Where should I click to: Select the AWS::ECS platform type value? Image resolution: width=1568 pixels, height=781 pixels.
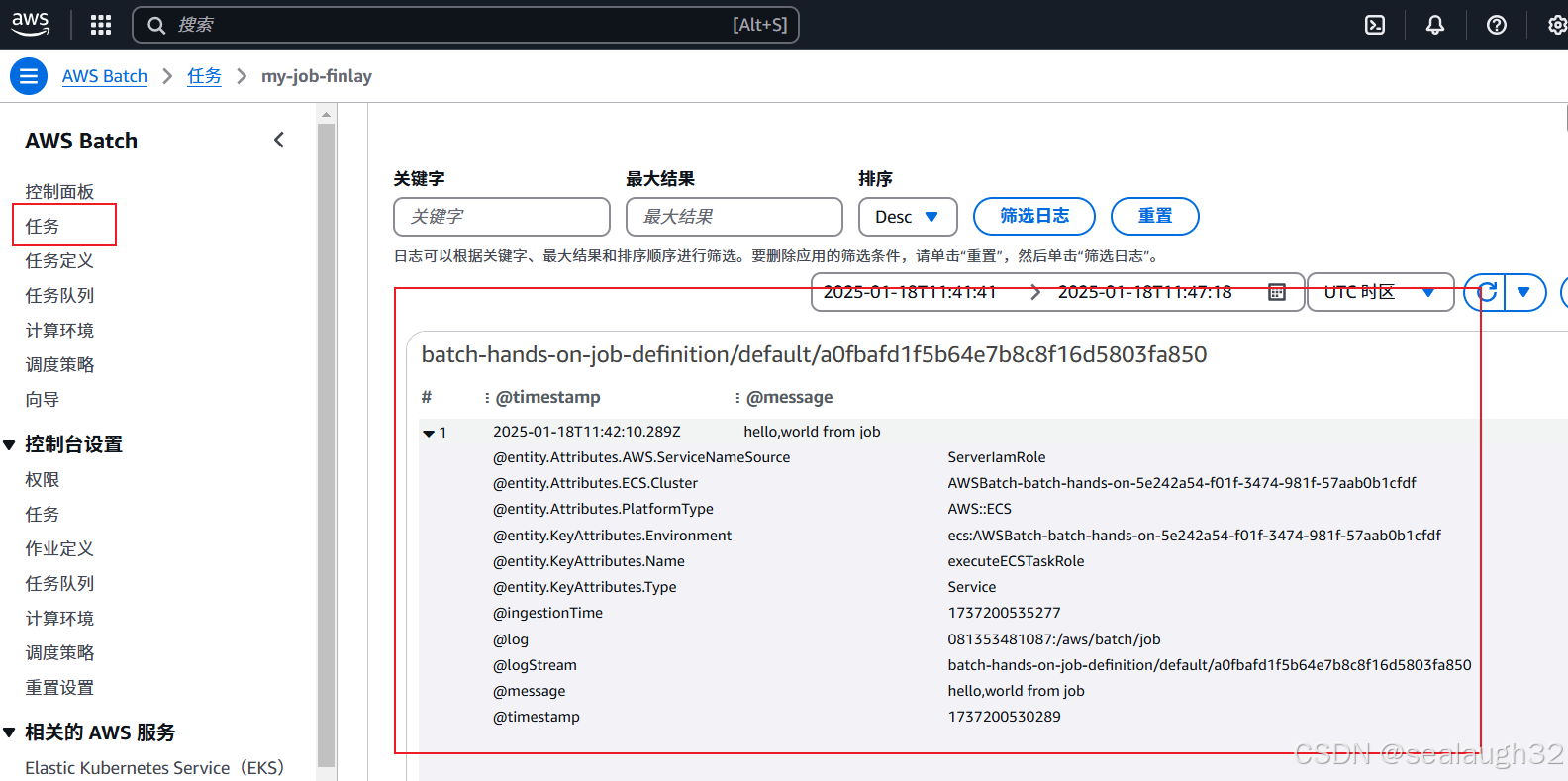click(x=980, y=509)
